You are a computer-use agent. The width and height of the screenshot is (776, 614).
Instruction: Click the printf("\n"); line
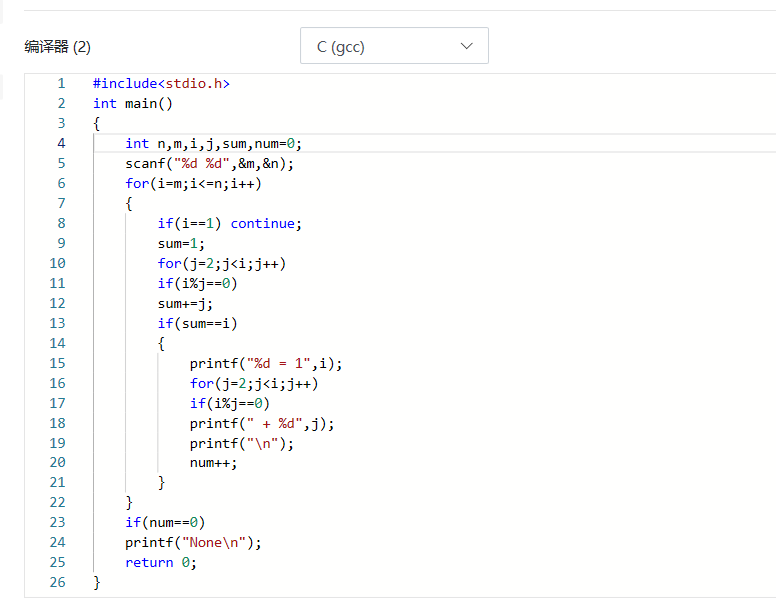coord(242,443)
